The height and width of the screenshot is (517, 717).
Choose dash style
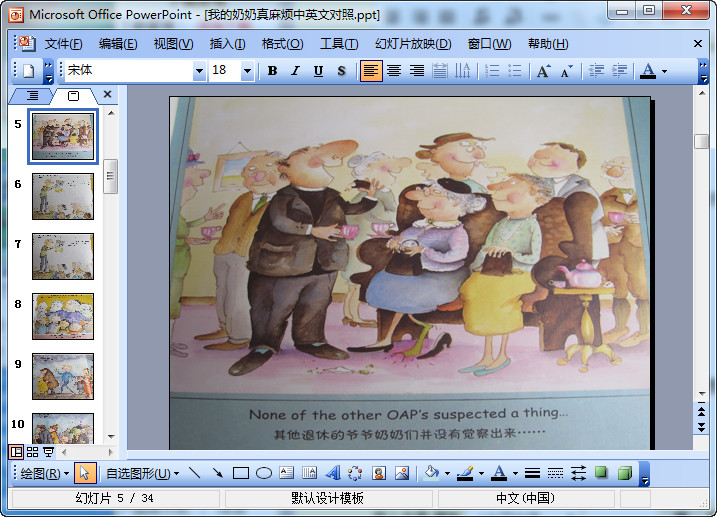555,473
